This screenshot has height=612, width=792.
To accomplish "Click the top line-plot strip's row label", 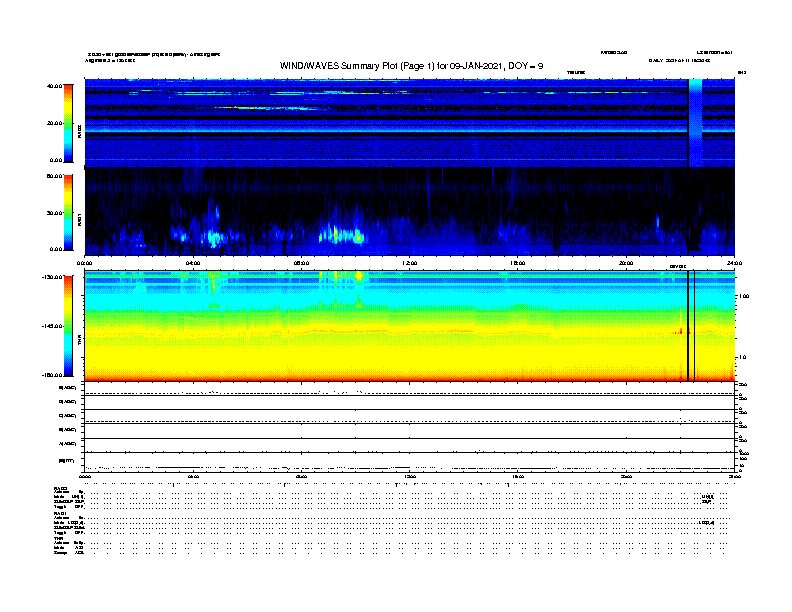I will [x=67, y=388].
